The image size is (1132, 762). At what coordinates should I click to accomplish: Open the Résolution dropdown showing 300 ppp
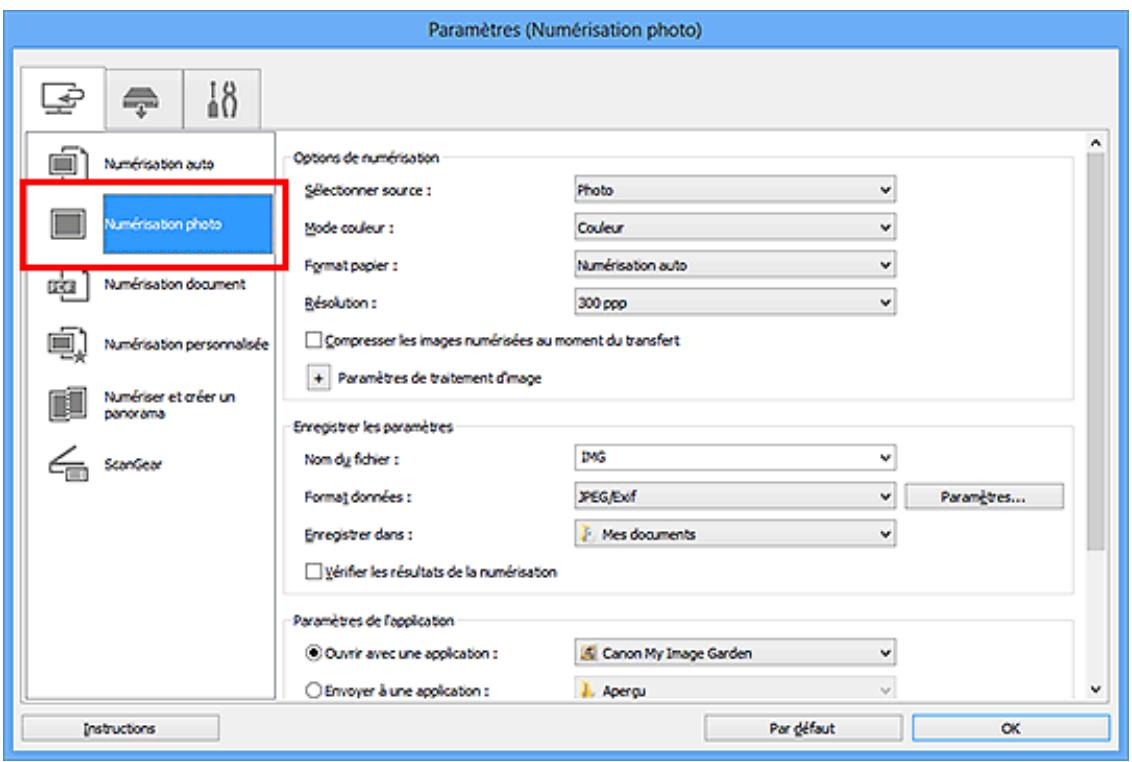734,303
